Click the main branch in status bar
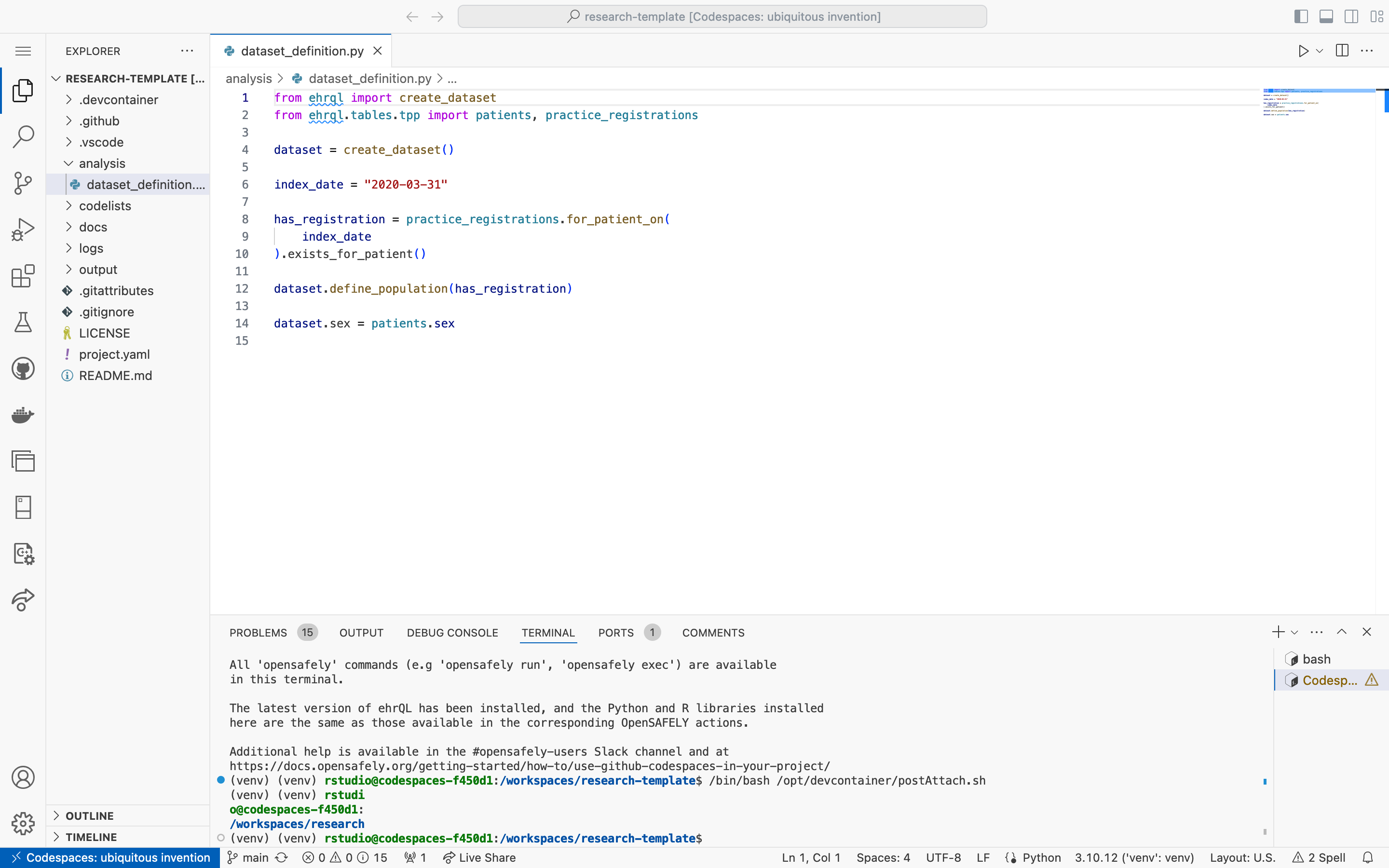The image size is (1389, 868). tap(248, 858)
